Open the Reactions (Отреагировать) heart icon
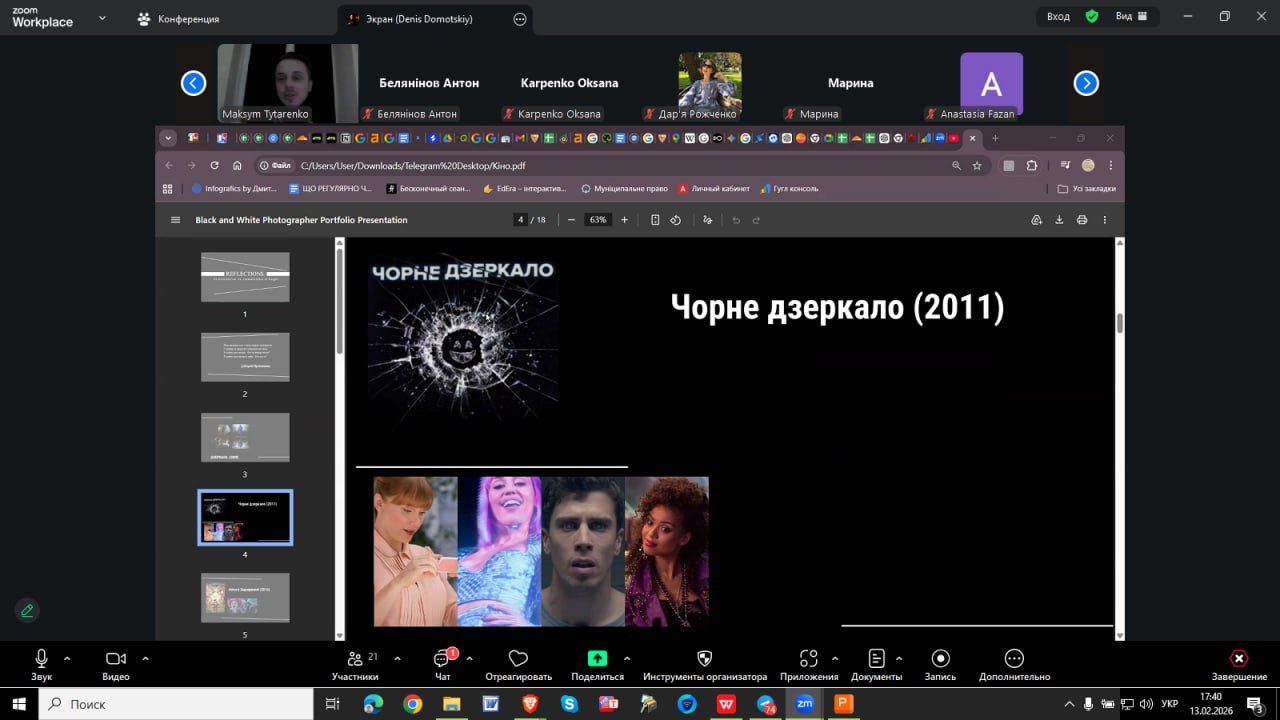The height and width of the screenshot is (720, 1280). pos(518,659)
